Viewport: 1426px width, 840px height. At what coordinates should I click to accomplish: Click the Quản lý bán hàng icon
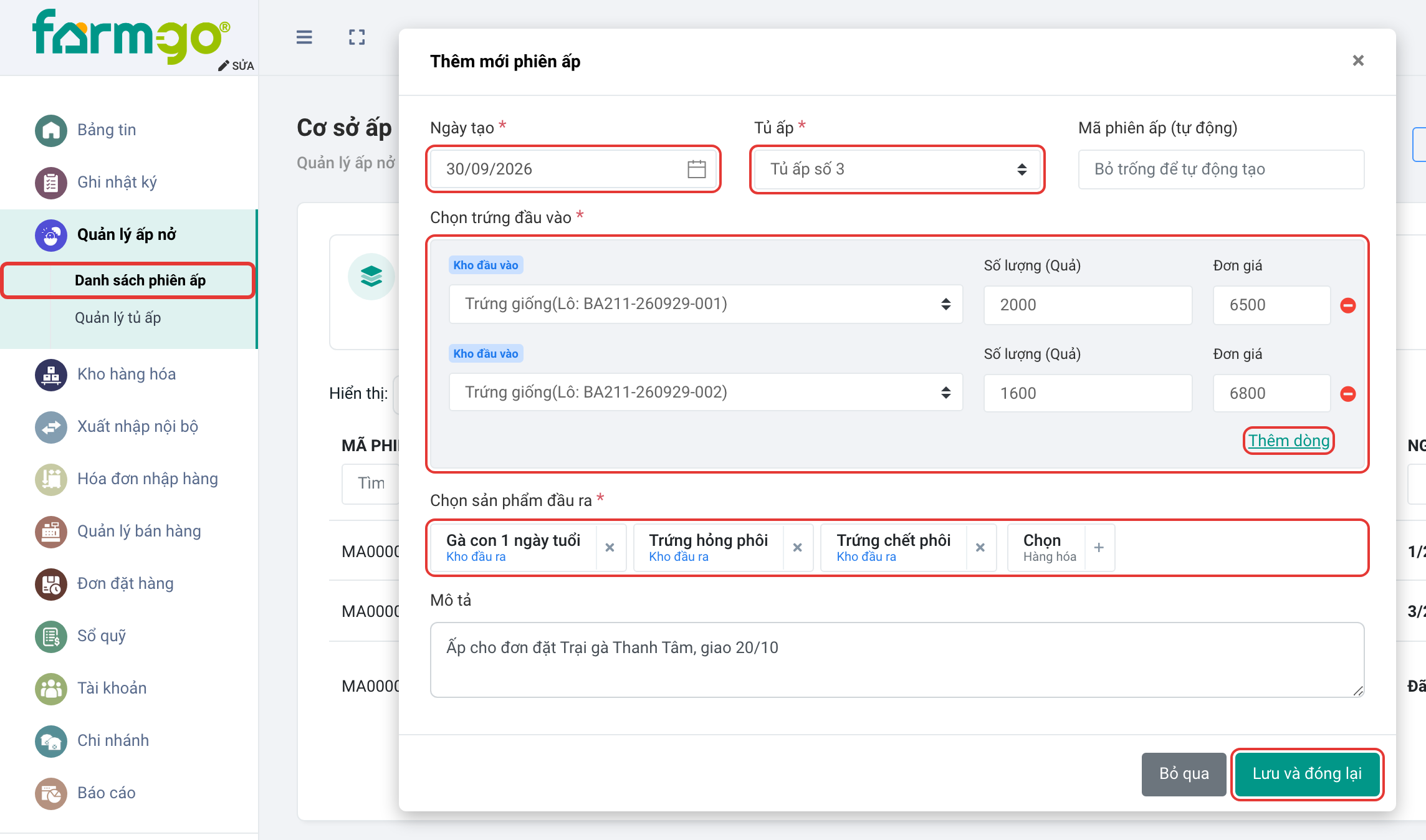[x=51, y=532]
